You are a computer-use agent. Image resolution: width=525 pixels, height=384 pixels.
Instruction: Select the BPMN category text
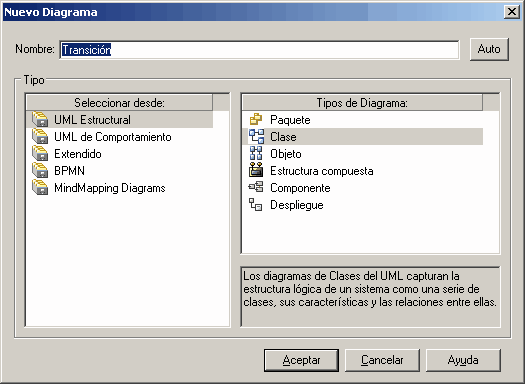(x=69, y=171)
